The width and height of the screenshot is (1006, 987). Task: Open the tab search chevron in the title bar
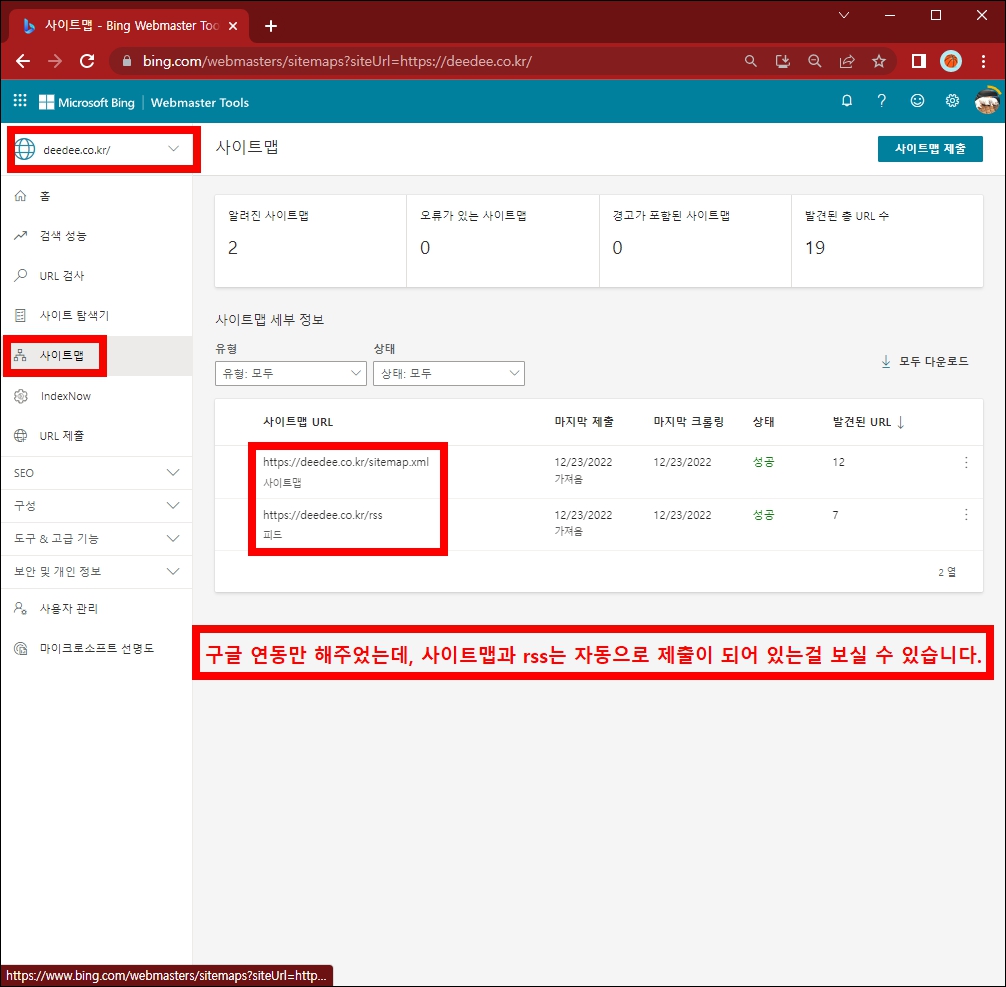click(844, 15)
